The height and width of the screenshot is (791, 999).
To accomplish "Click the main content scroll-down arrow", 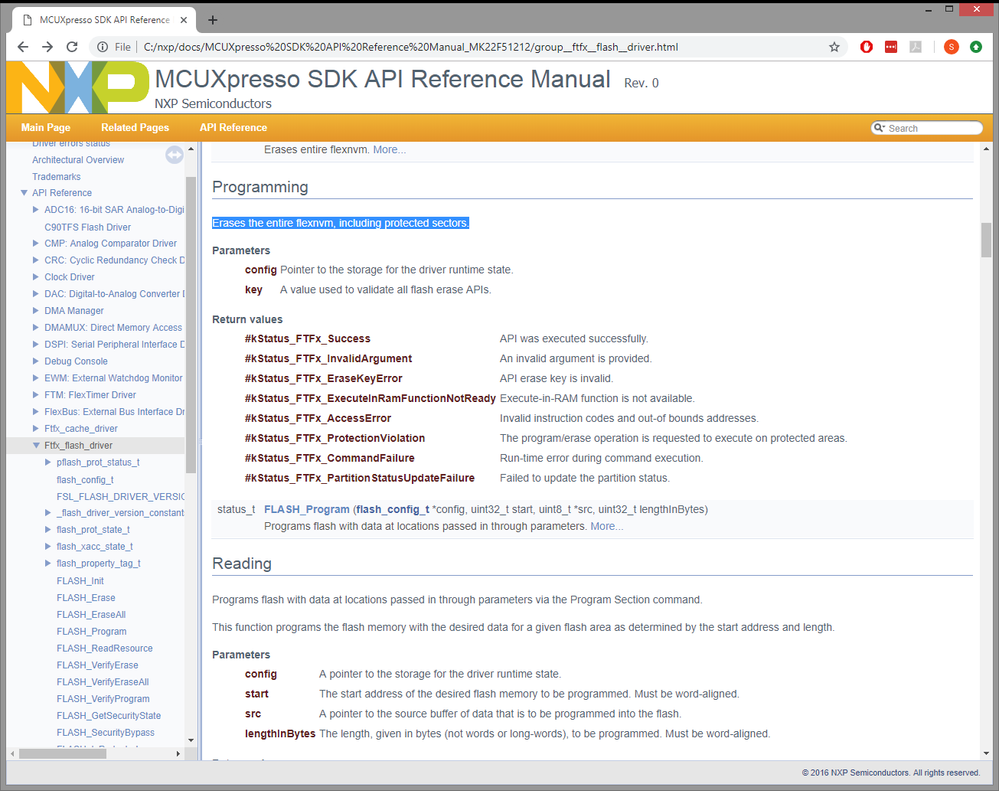I will 986,753.
